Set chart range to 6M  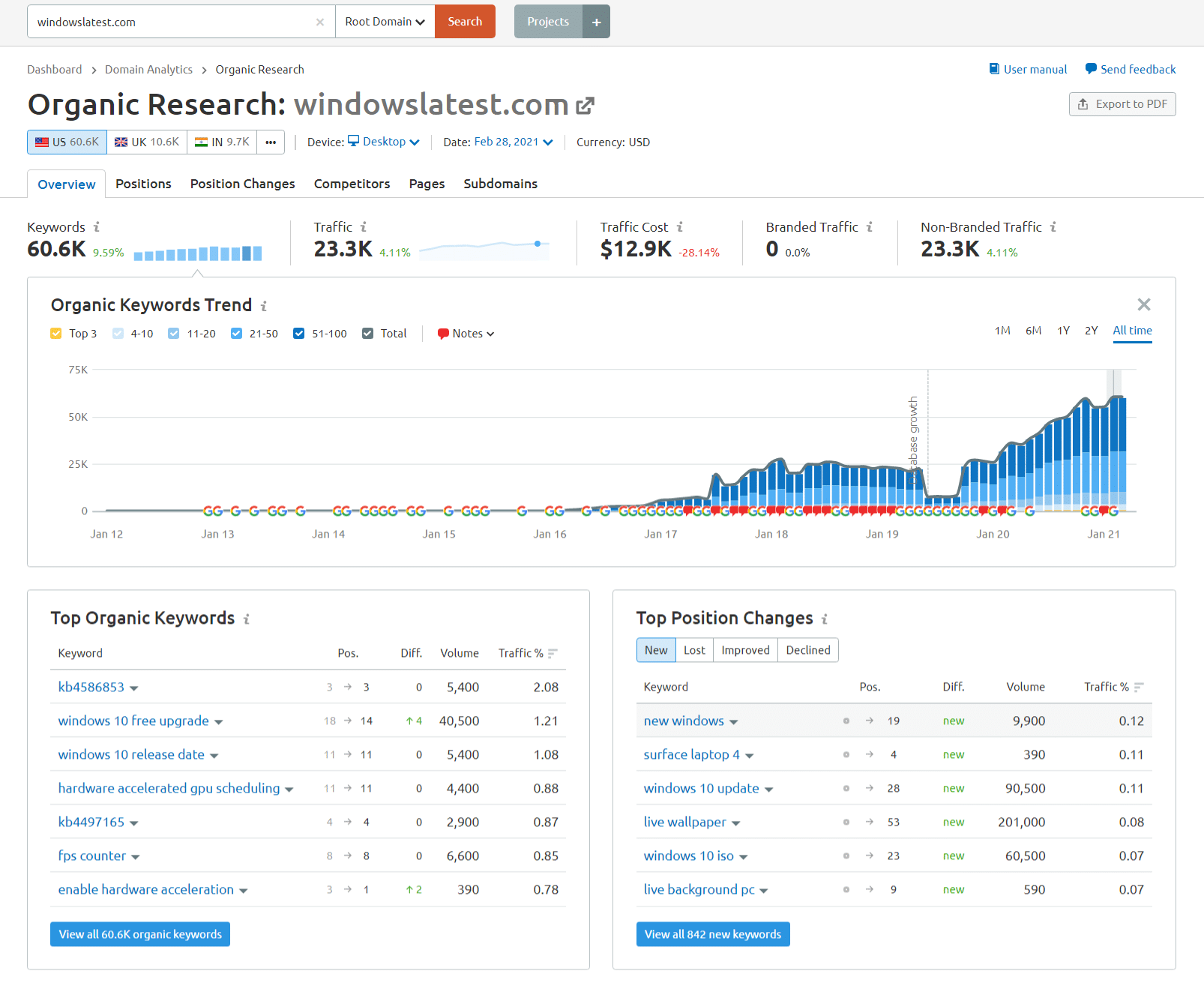1033,331
